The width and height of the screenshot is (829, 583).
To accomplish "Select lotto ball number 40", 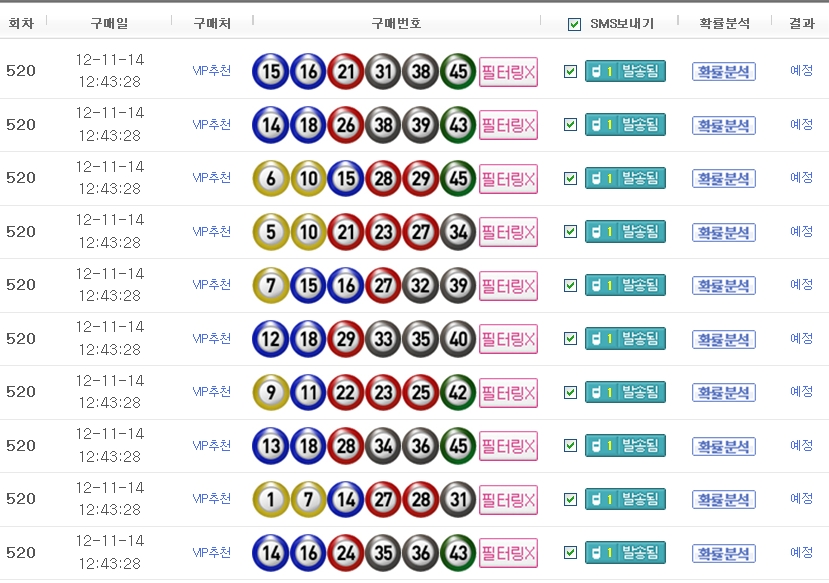I will coord(457,338).
